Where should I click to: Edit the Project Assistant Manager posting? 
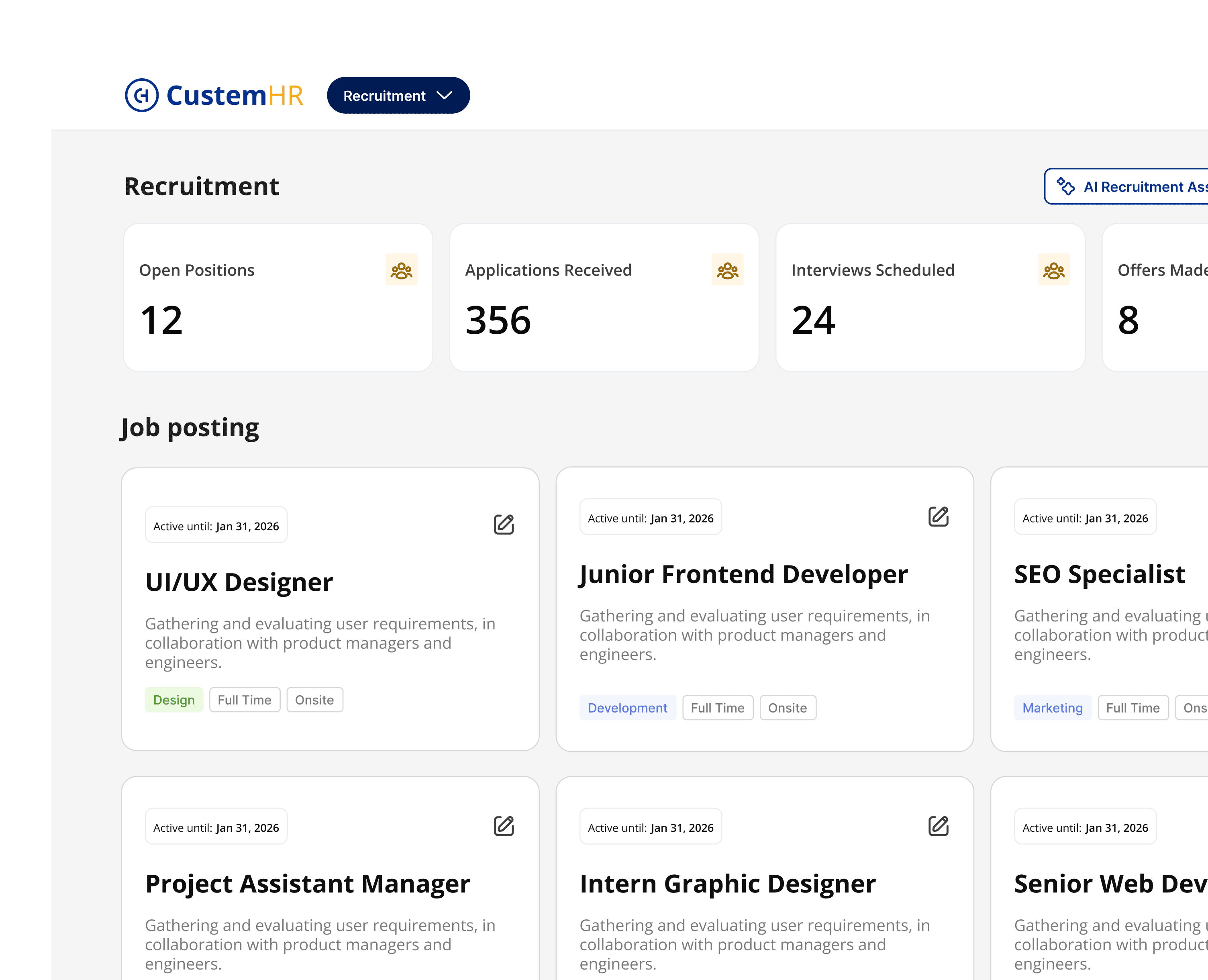coord(504,826)
